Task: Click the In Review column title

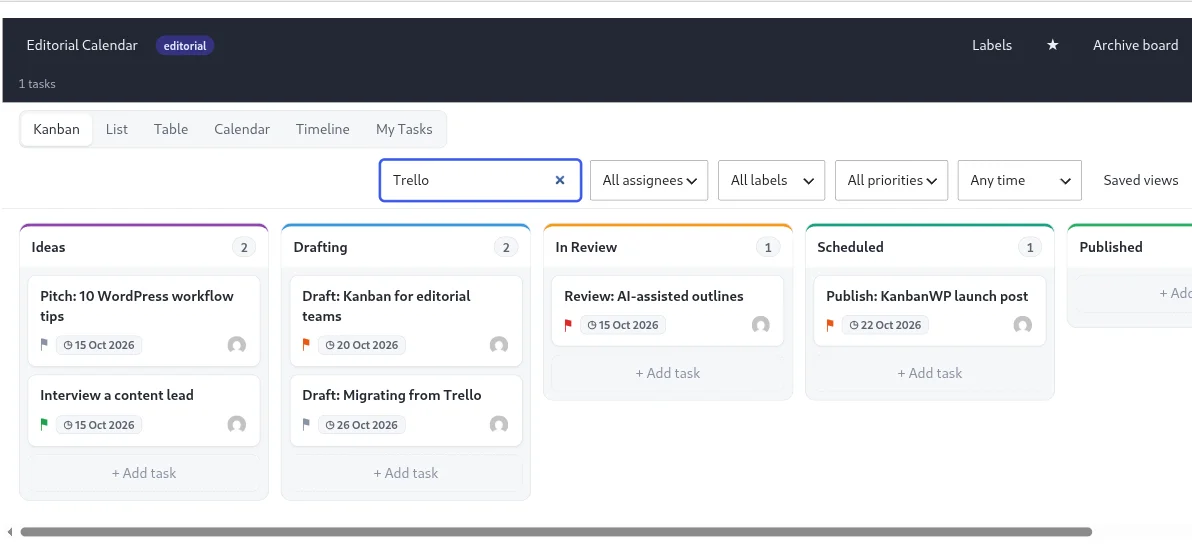Action: click(586, 247)
